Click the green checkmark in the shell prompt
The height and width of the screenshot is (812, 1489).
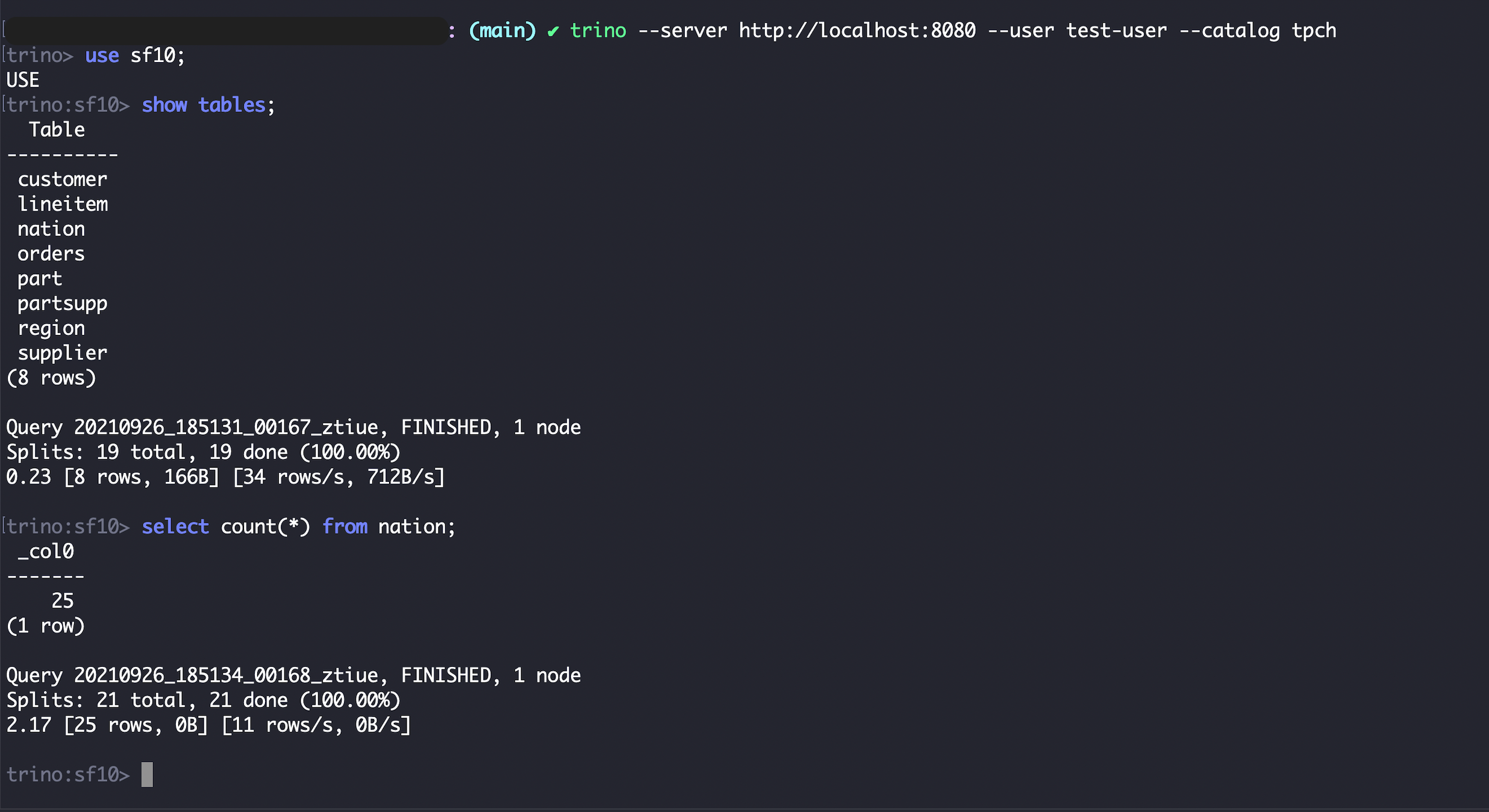point(552,31)
